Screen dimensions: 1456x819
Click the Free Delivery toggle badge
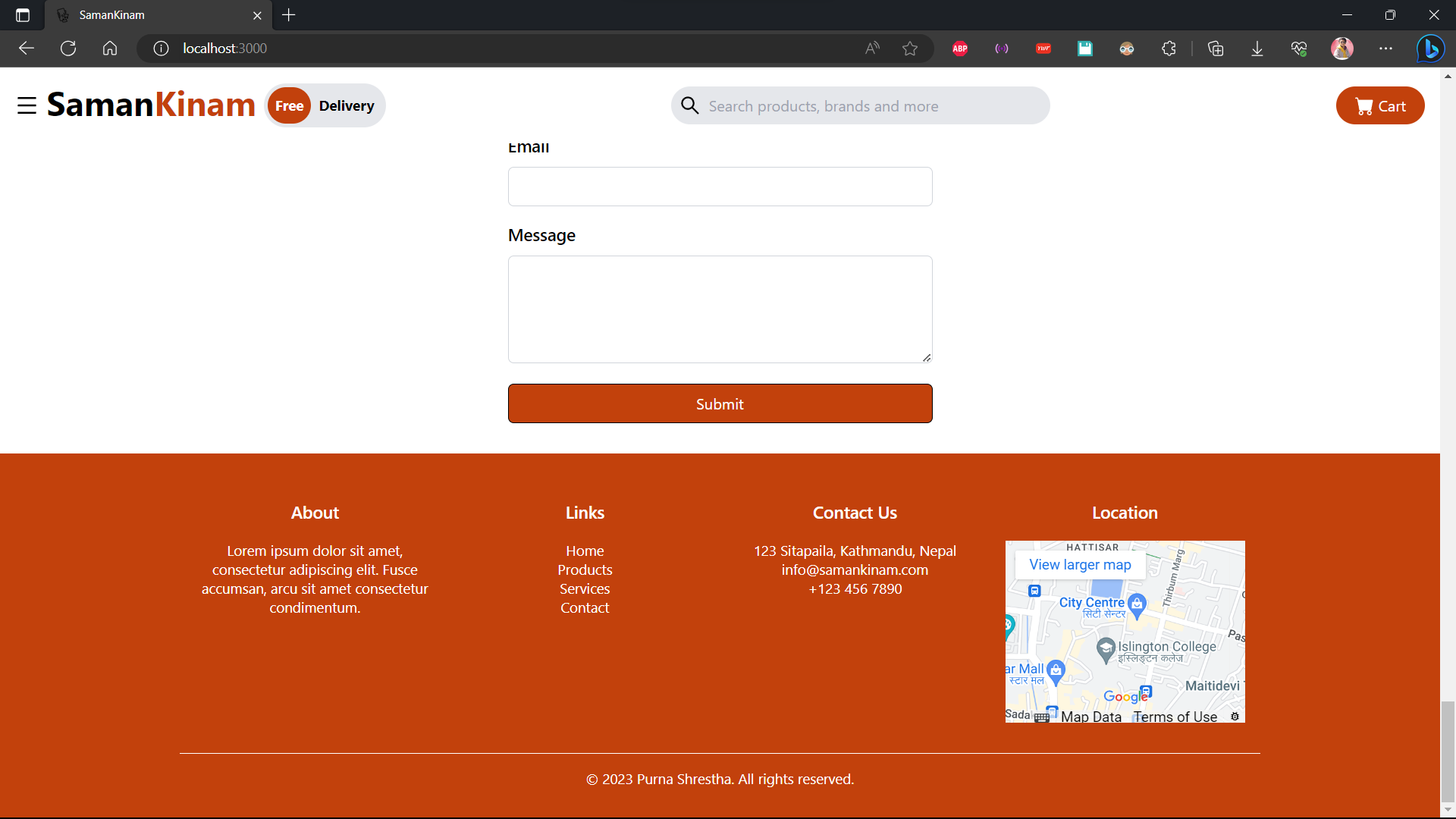(x=325, y=106)
